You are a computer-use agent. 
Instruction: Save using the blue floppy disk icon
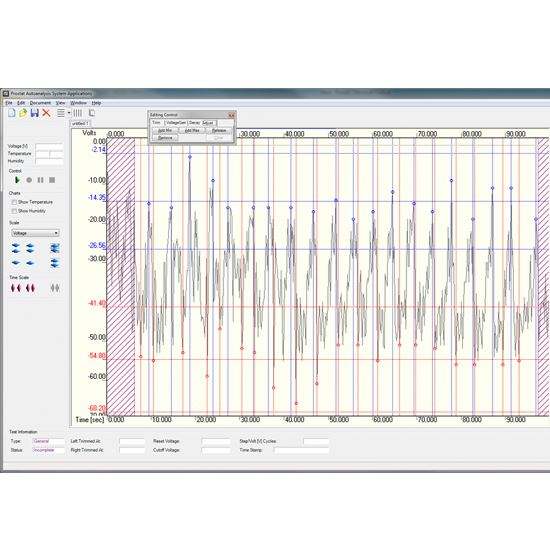pos(34,113)
